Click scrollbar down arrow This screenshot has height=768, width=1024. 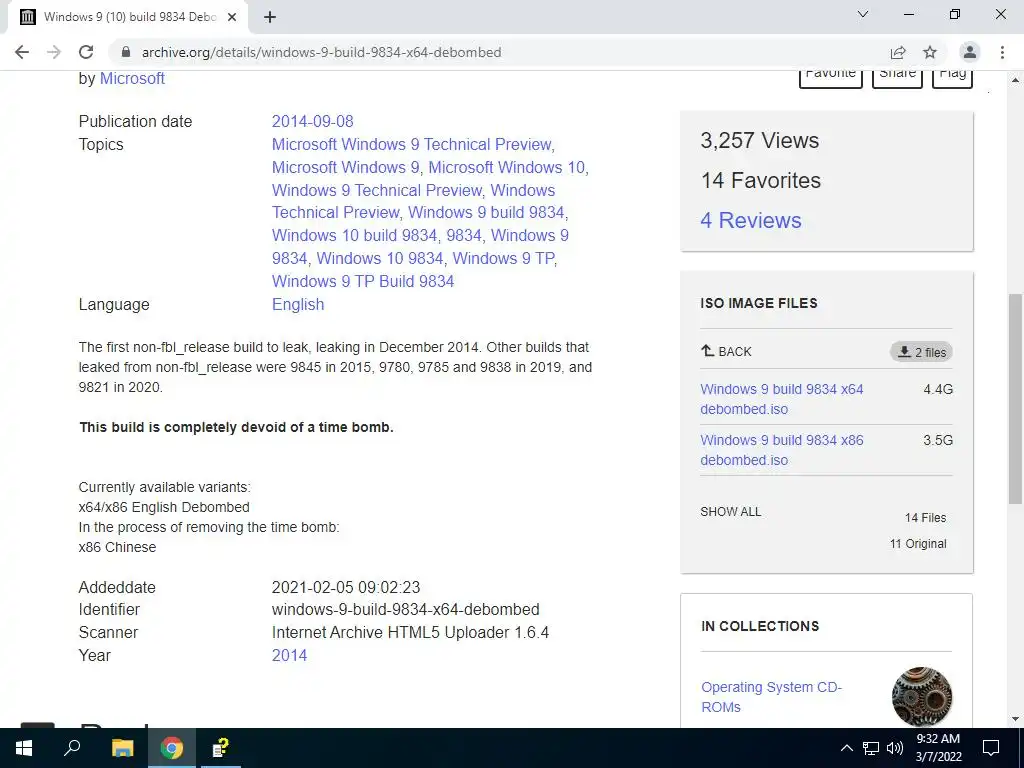(1015, 719)
